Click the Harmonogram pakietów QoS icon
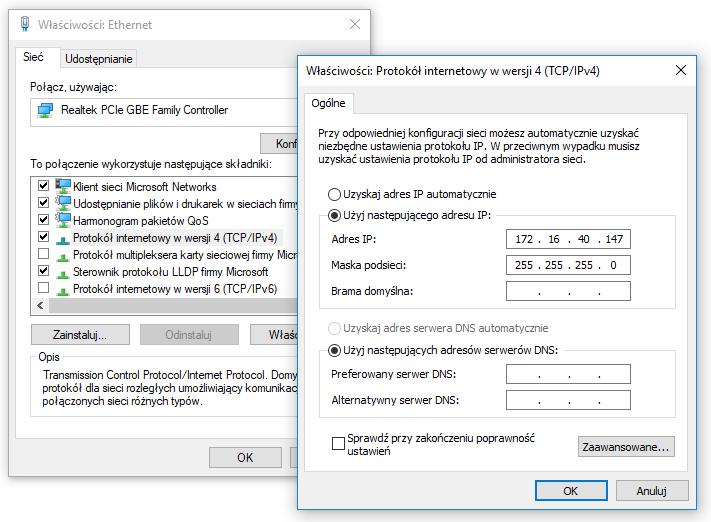The image size is (711, 522). pyautogui.click(x=63, y=220)
